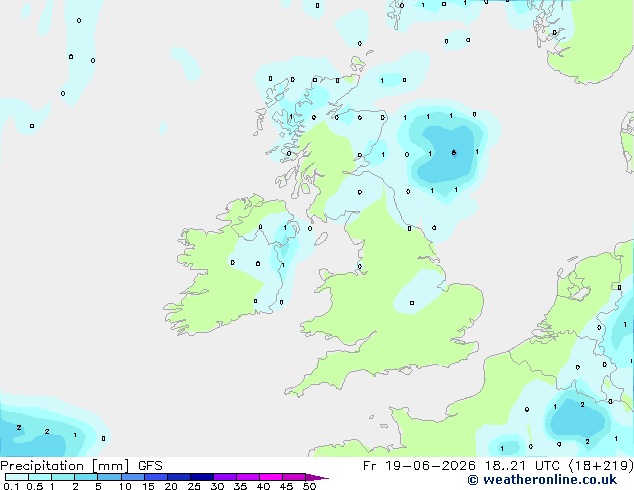
Task: Click the purple arrow-shaped swatch ending the legend
Action: [x=317, y=477]
